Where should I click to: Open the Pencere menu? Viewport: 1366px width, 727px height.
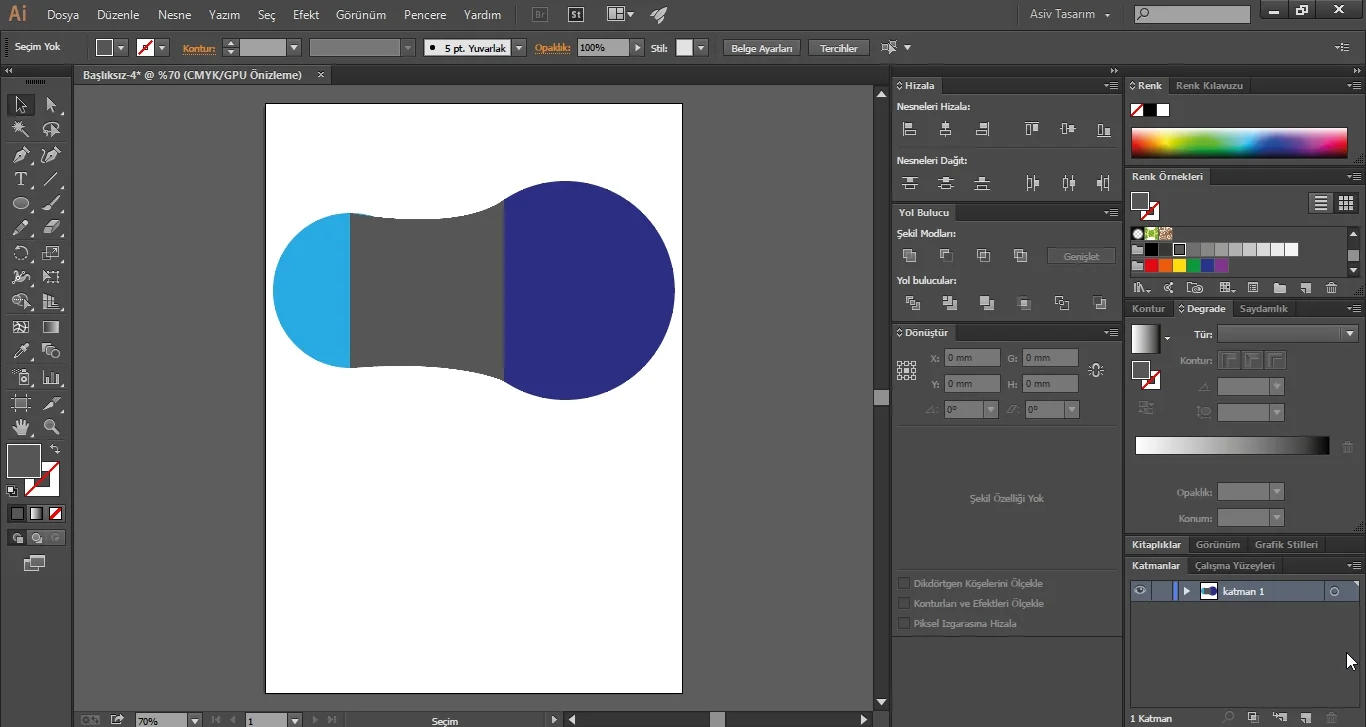[x=425, y=15]
